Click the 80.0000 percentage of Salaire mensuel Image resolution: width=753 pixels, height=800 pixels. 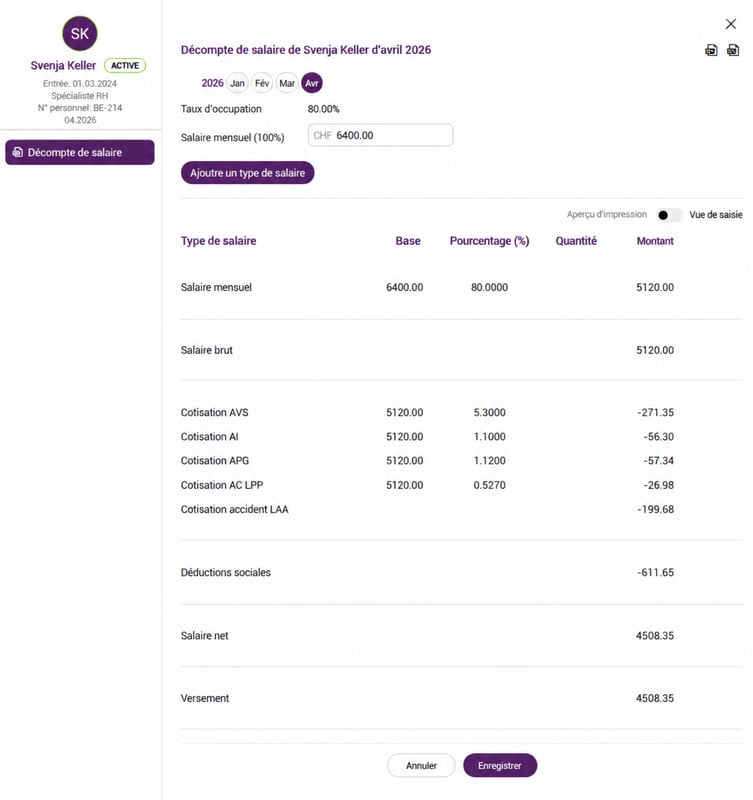[x=489, y=287]
